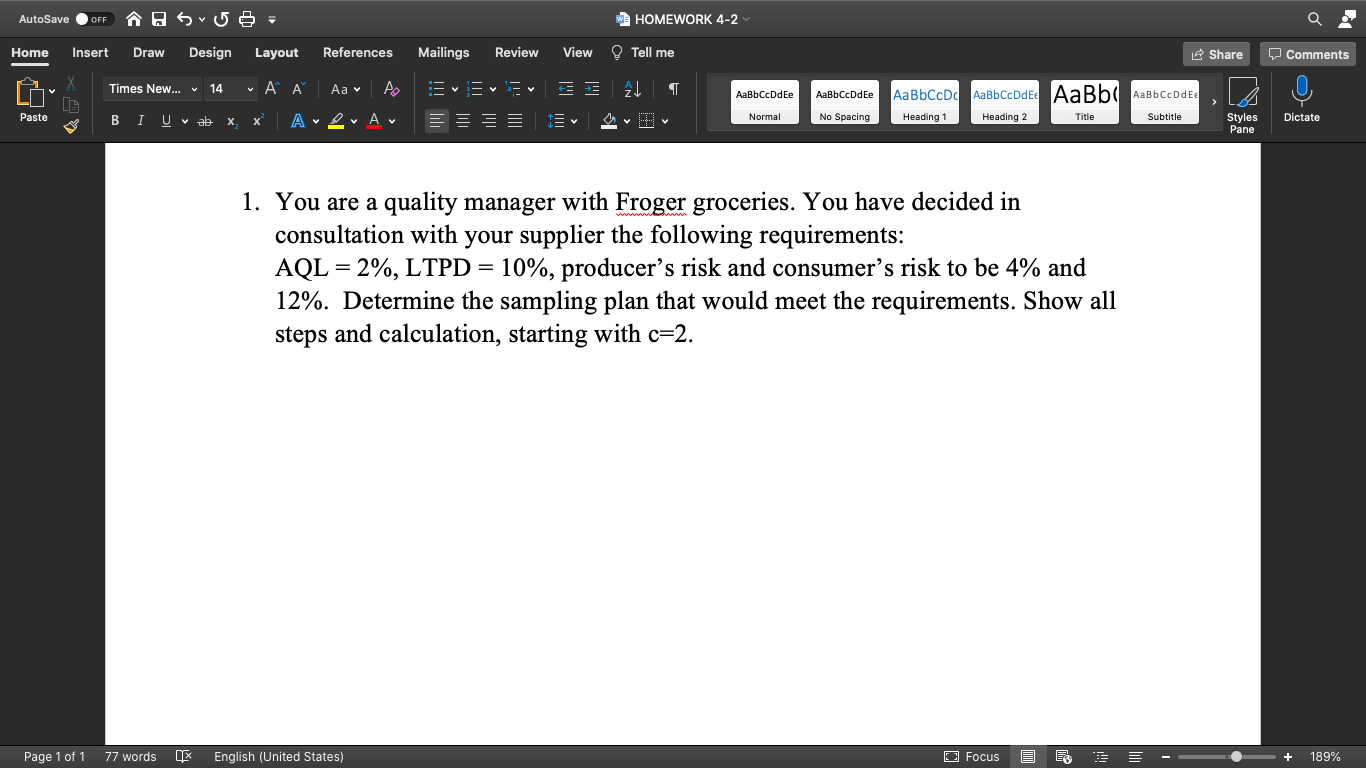Switch to the Design tab
The width and height of the screenshot is (1366, 768).
(210, 53)
